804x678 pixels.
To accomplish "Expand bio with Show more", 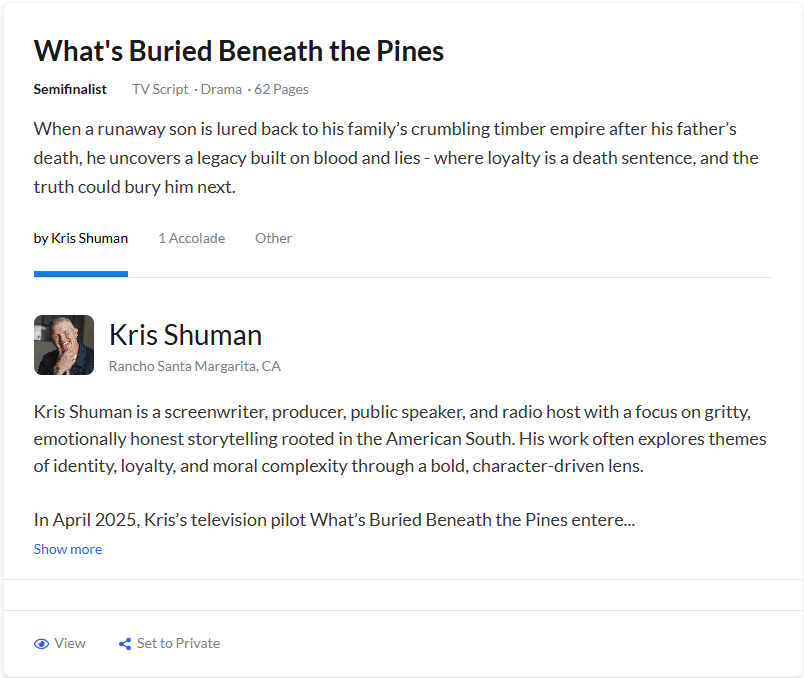I will point(68,549).
